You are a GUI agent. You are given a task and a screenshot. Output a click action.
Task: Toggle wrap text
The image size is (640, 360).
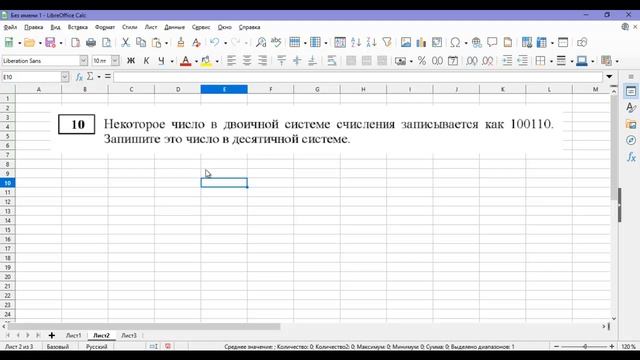[331, 61]
